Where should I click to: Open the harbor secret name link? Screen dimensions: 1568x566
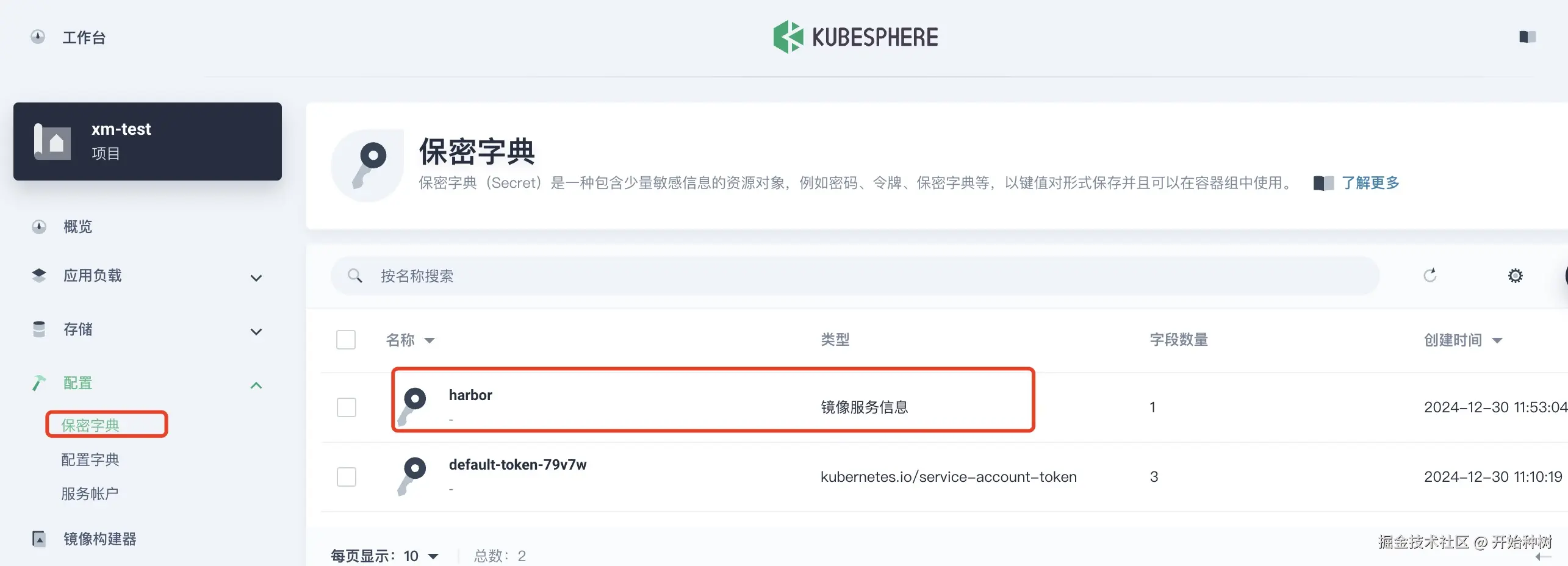point(470,395)
